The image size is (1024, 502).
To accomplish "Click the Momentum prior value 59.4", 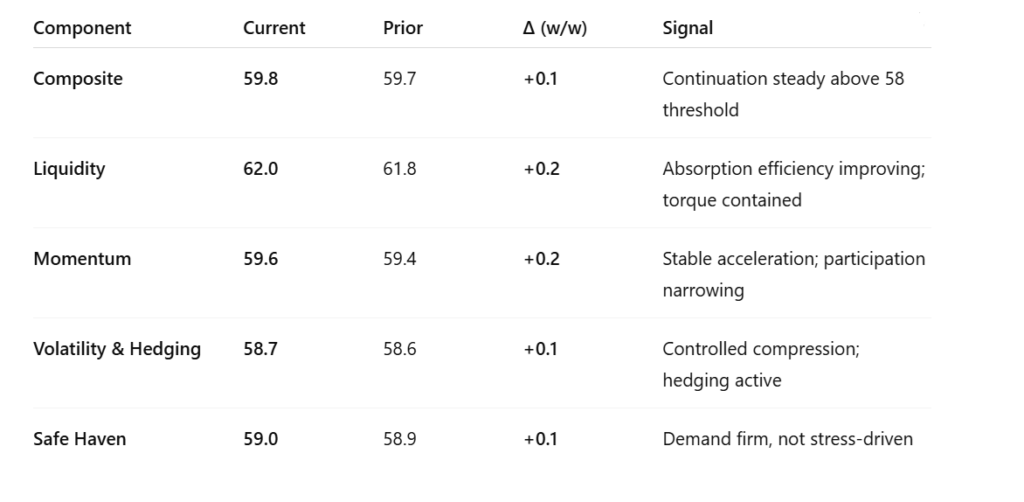I will [400, 259].
